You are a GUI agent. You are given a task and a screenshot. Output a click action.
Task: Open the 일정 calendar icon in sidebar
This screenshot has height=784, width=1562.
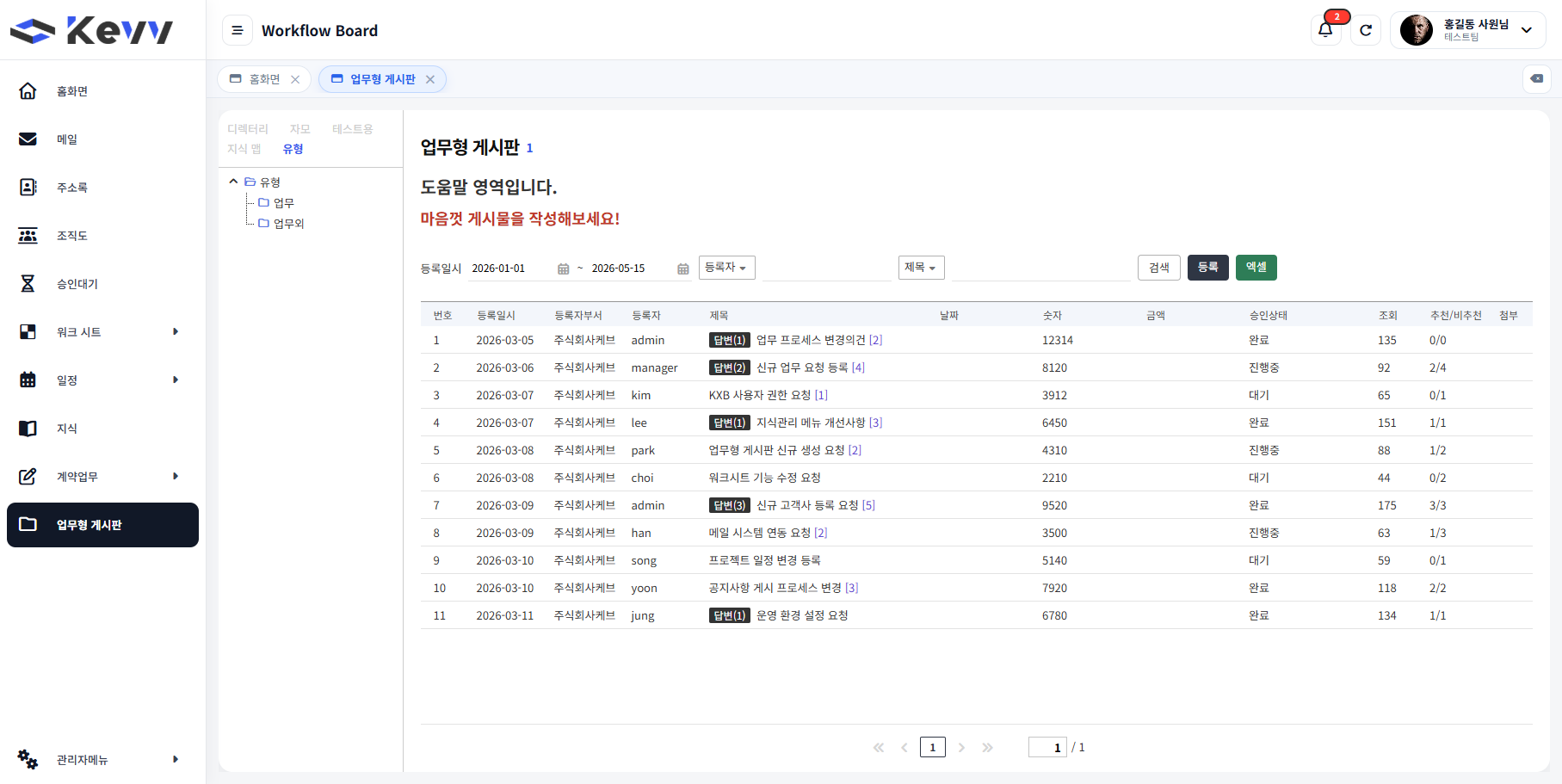coord(28,380)
